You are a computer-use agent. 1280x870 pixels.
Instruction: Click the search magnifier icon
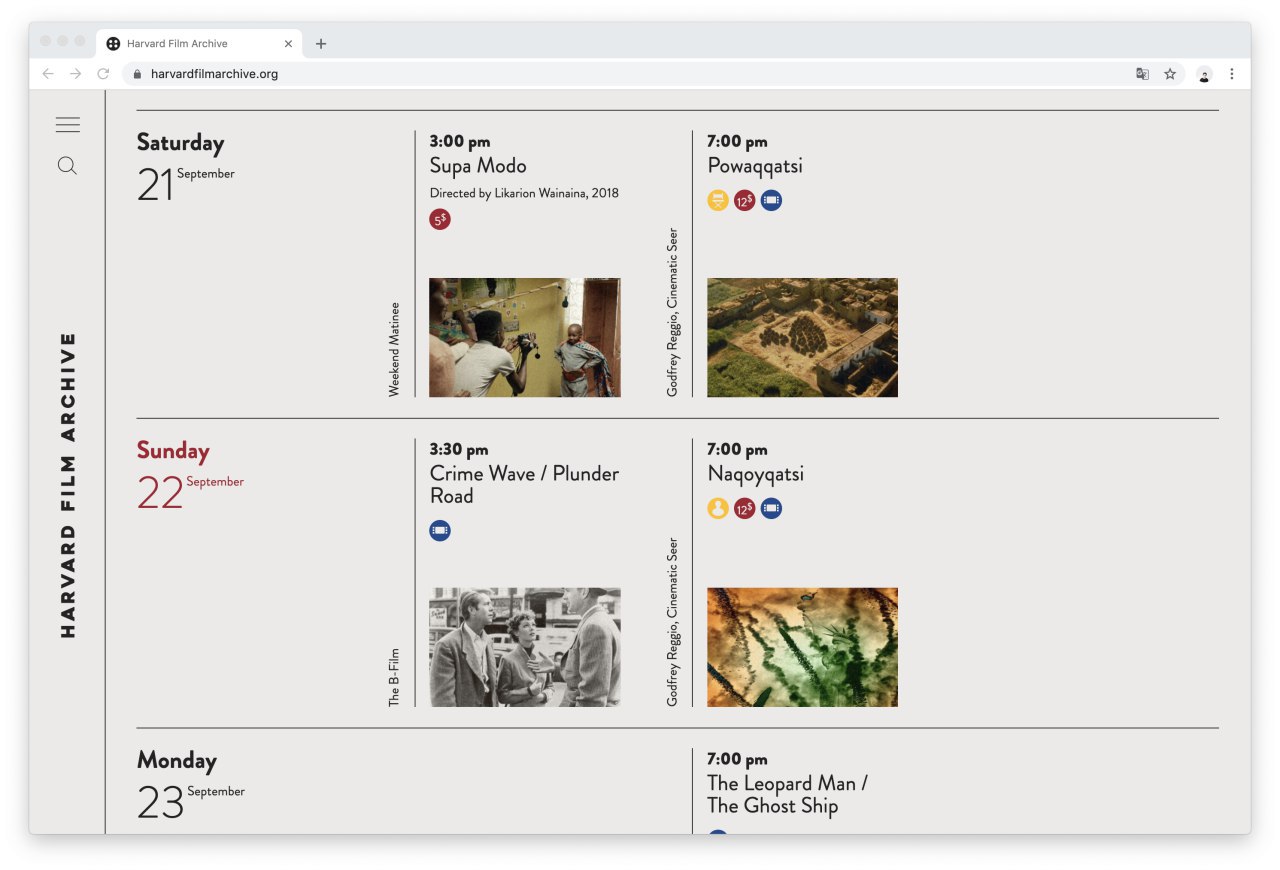click(x=67, y=166)
